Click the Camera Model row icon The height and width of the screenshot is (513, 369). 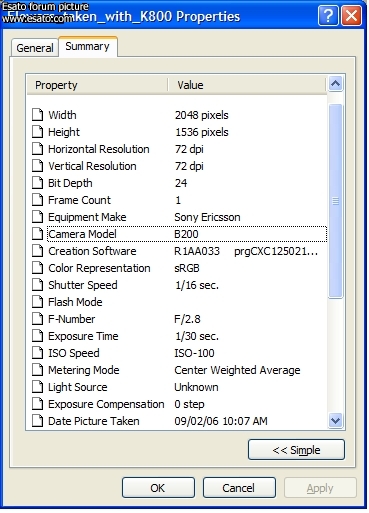pos(37,234)
